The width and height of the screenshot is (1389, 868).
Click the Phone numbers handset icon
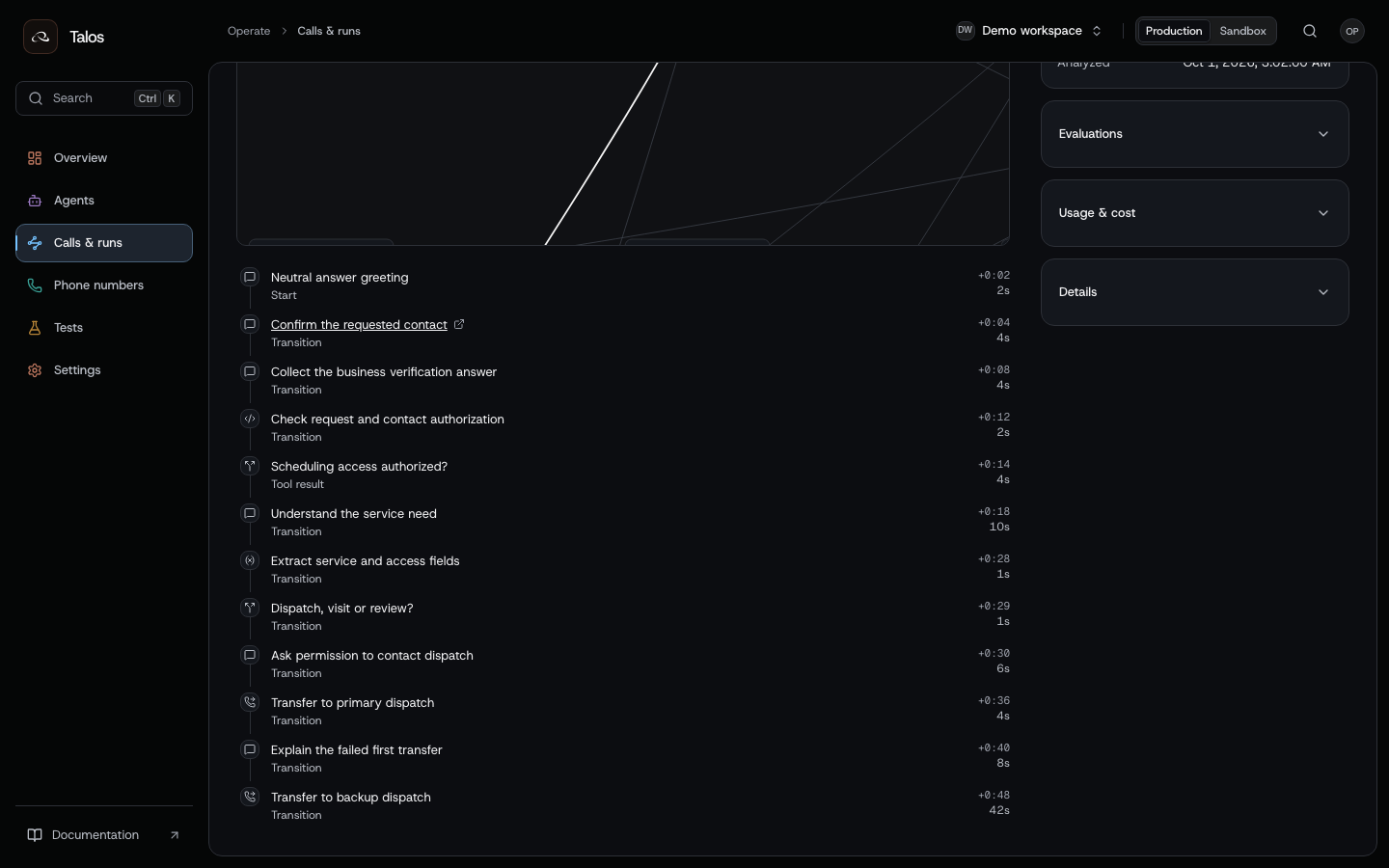pyautogui.click(x=35, y=285)
